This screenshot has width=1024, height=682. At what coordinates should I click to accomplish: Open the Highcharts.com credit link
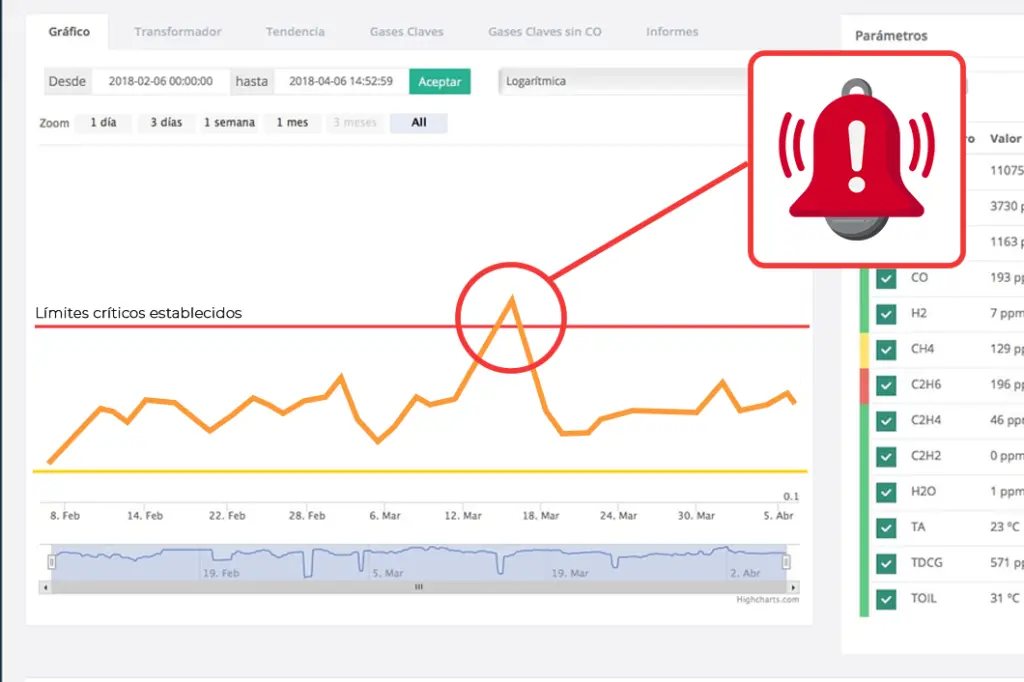click(x=770, y=600)
